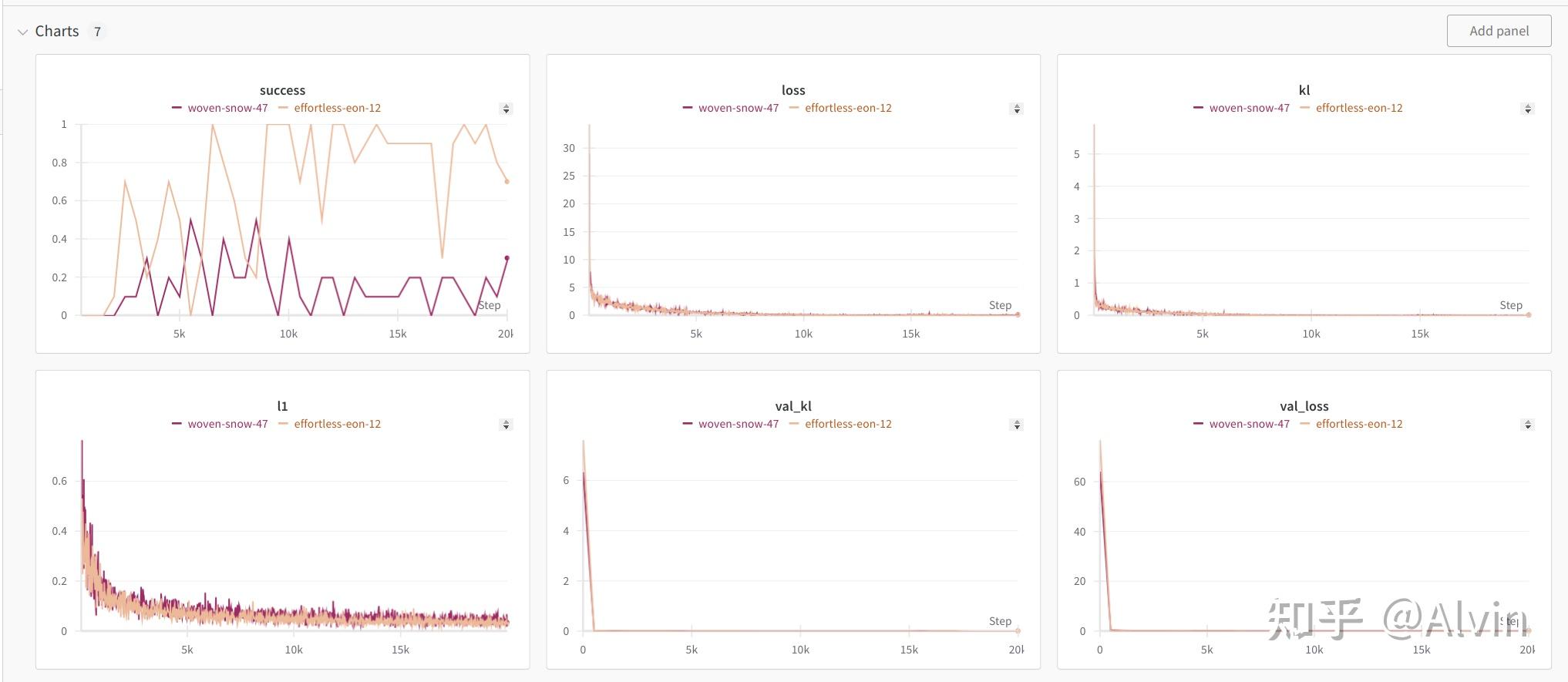The image size is (1568, 682).
Task: Toggle woven-snow-47 legend in success chart
Action: tap(227, 108)
